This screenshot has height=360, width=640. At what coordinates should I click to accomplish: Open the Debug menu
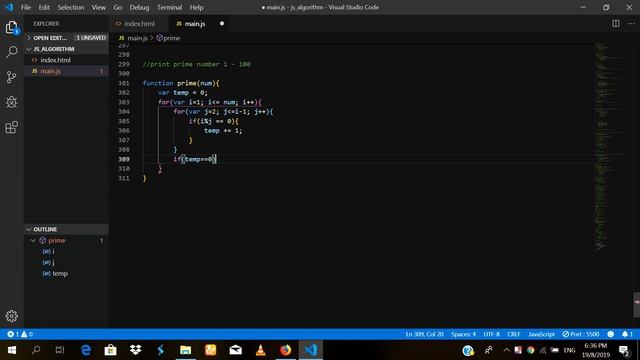pyautogui.click(x=139, y=7)
